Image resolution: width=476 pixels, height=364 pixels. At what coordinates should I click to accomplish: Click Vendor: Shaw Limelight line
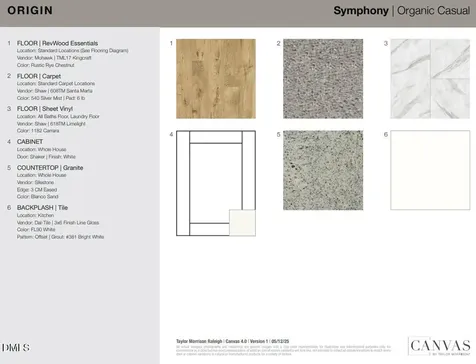tap(51, 124)
